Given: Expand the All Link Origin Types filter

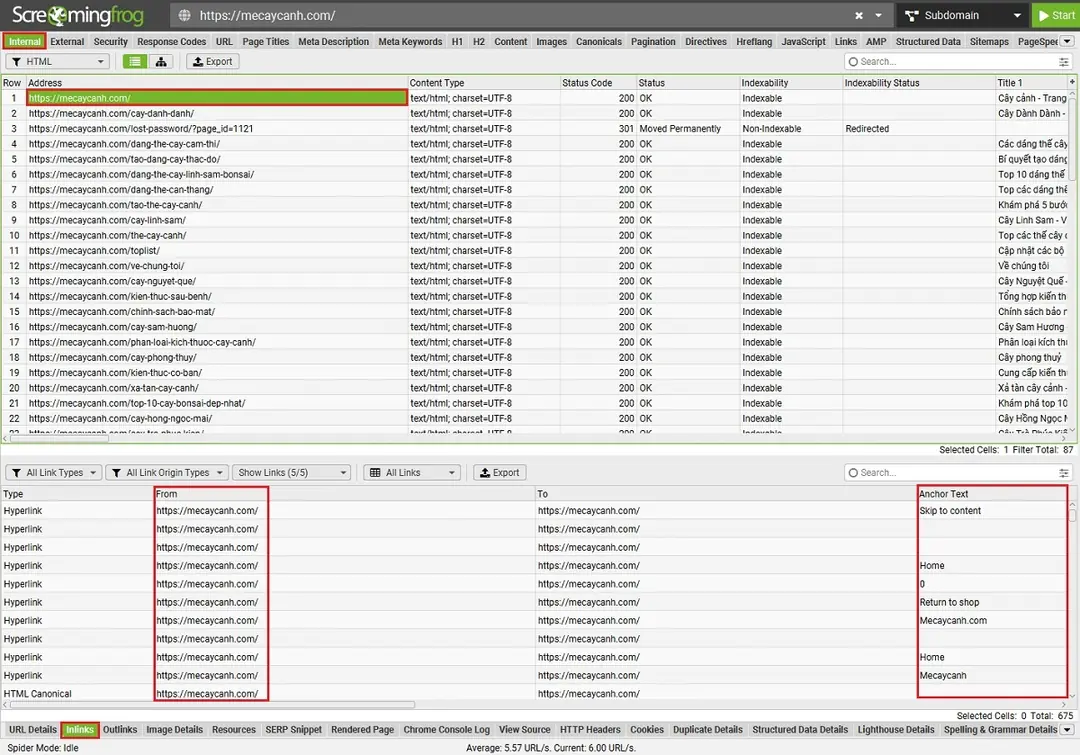Looking at the screenshot, I should click(166, 473).
